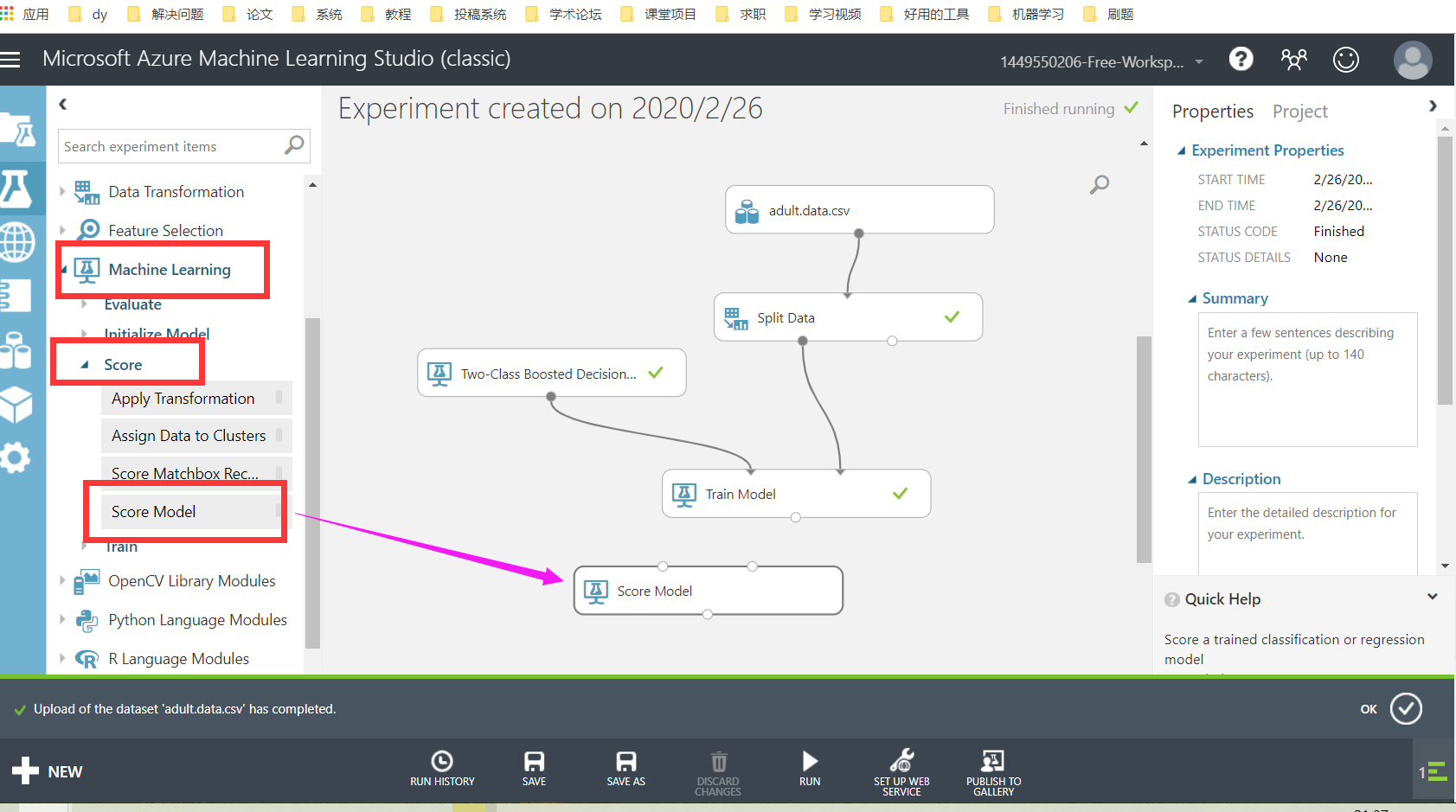Click the canvas search magnifier icon

pyautogui.click(x=1100, y=184)
